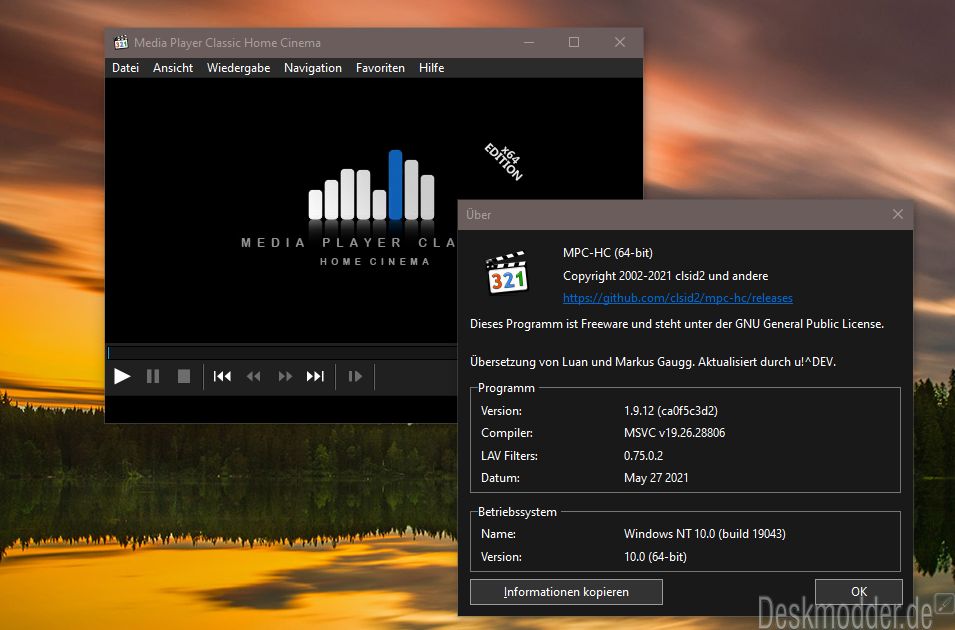
Task: Maximize the Media Player Classic window
Action: (x=574, y=42)
